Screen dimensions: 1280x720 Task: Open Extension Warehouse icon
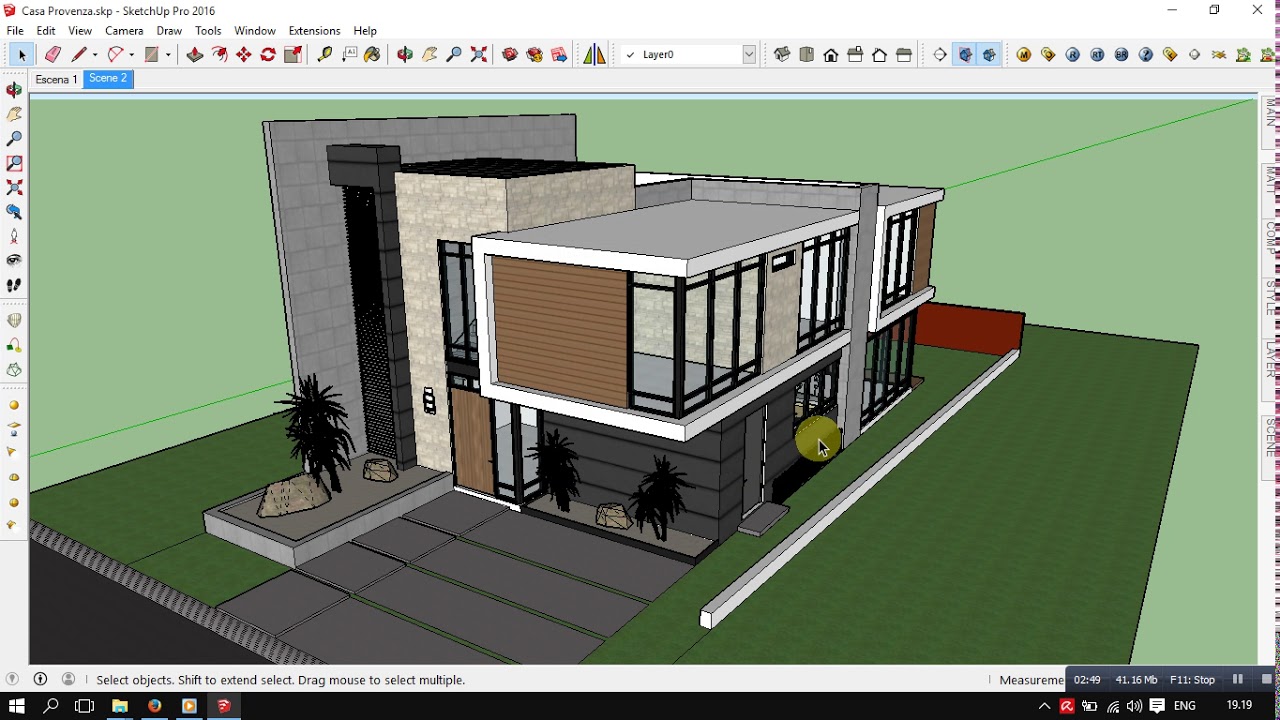pyautogui.click(x=535, y=55)
